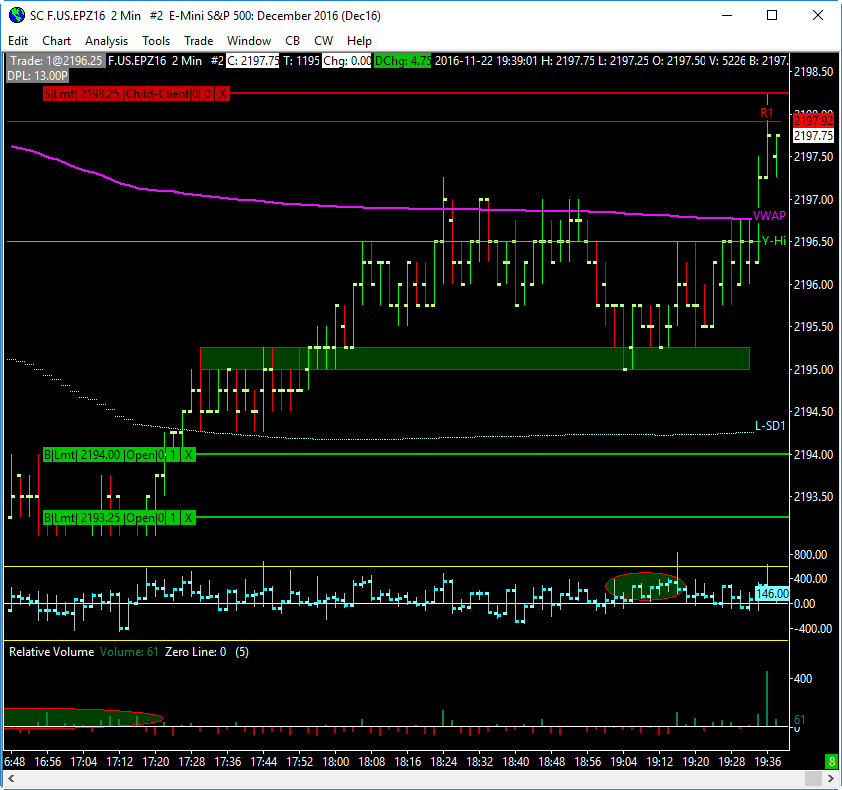
Task: Click the horizontal scrollbar thumb
Action: click(813, 778)
